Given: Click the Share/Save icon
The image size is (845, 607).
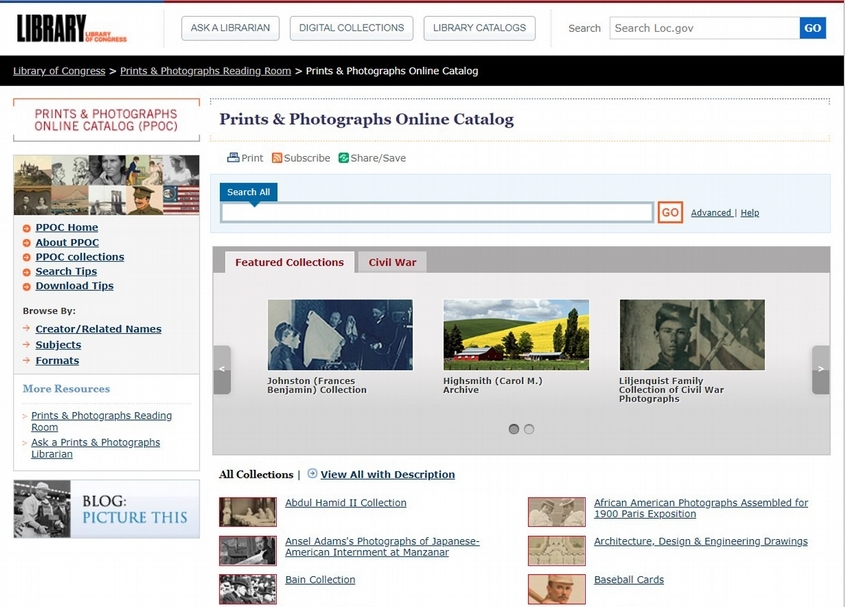Looking at the screenshot, I should pyautogui.click(x=343, y=157).
